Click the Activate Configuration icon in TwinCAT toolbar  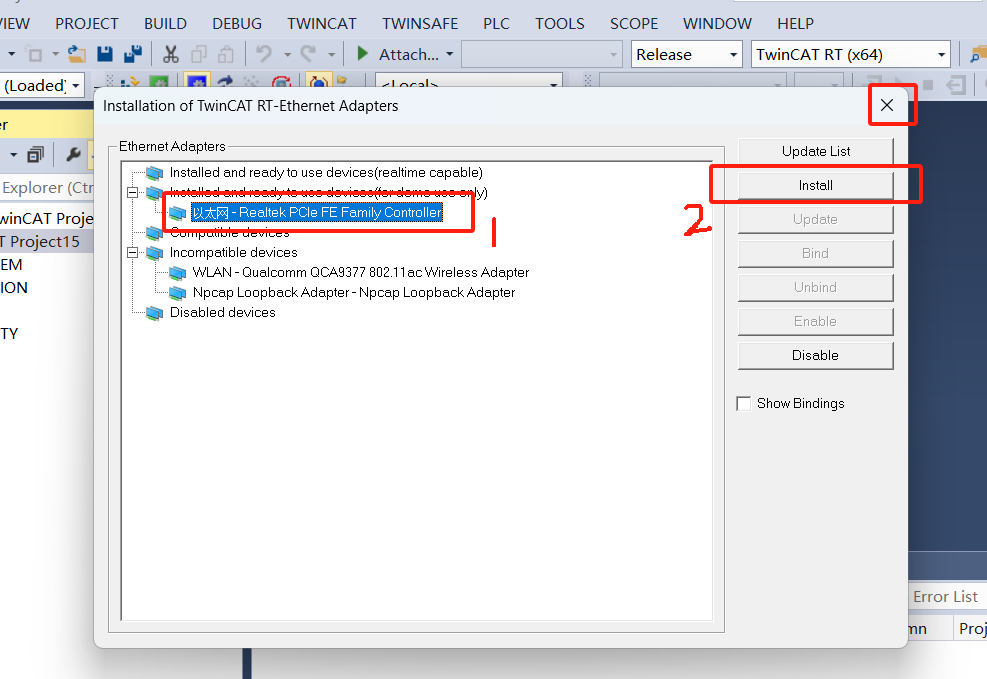[x=130, y=84]
